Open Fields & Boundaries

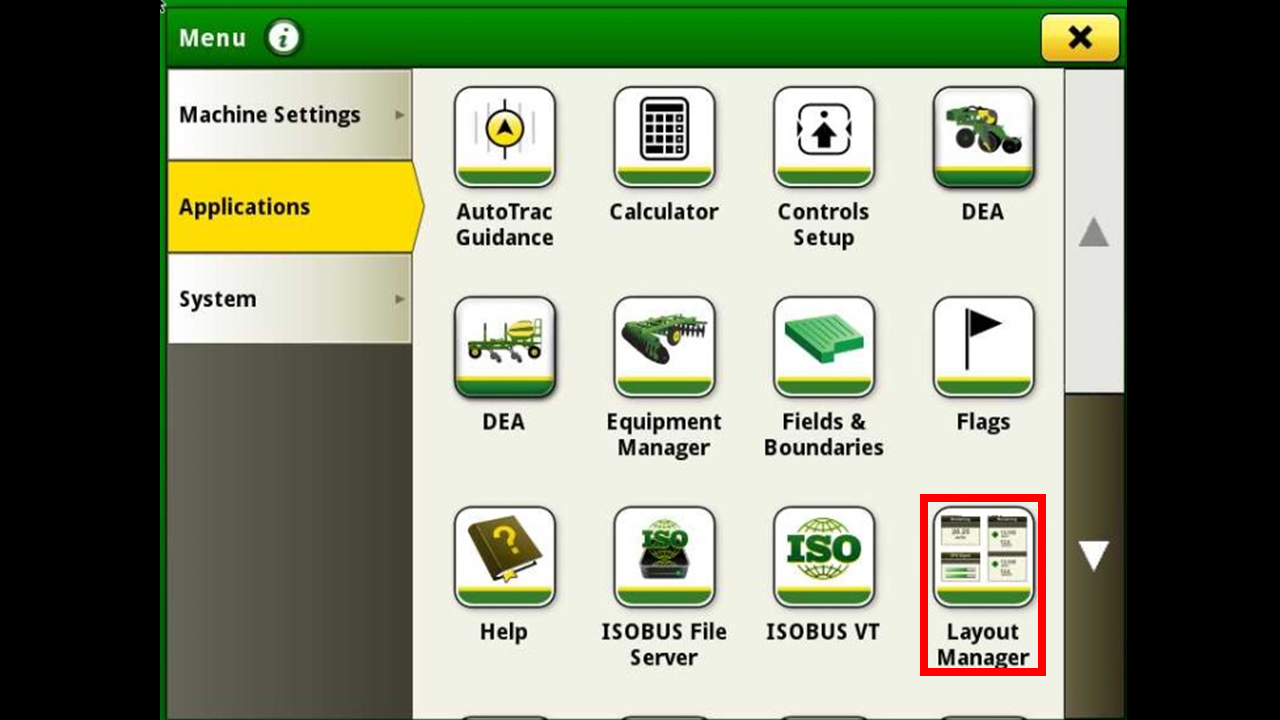(824, 347)
